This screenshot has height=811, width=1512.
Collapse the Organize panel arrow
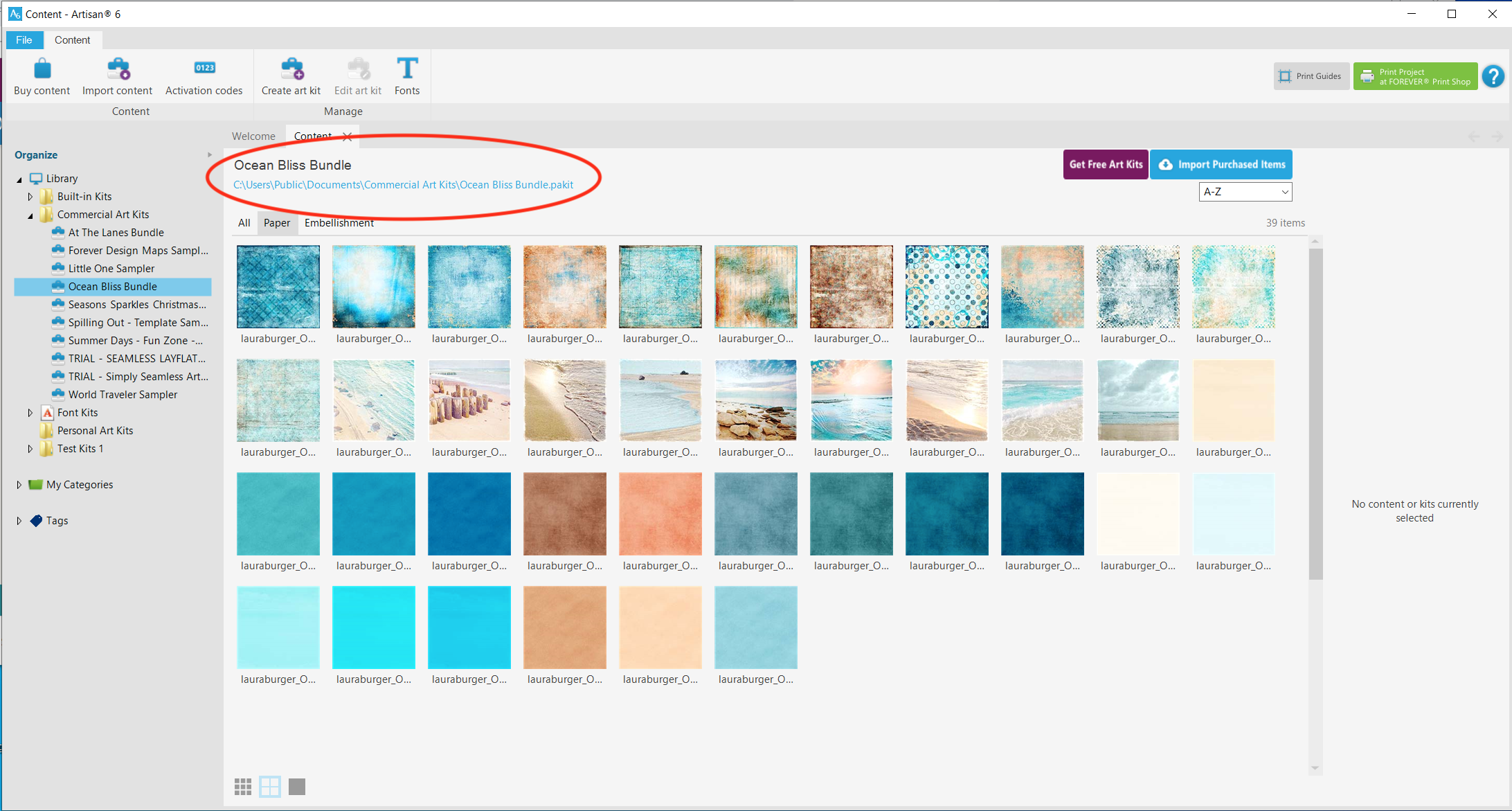coord(210,155)
